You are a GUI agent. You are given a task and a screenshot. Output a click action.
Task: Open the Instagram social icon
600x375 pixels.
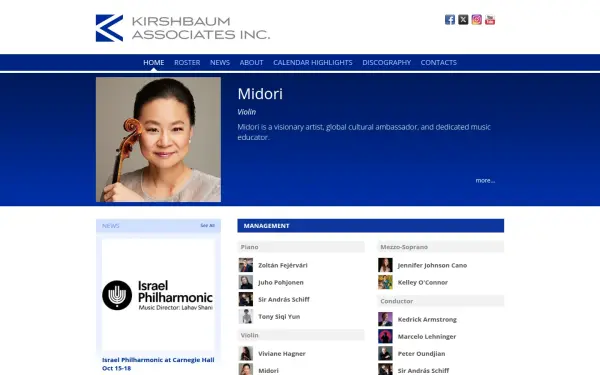tap(476, 20)
